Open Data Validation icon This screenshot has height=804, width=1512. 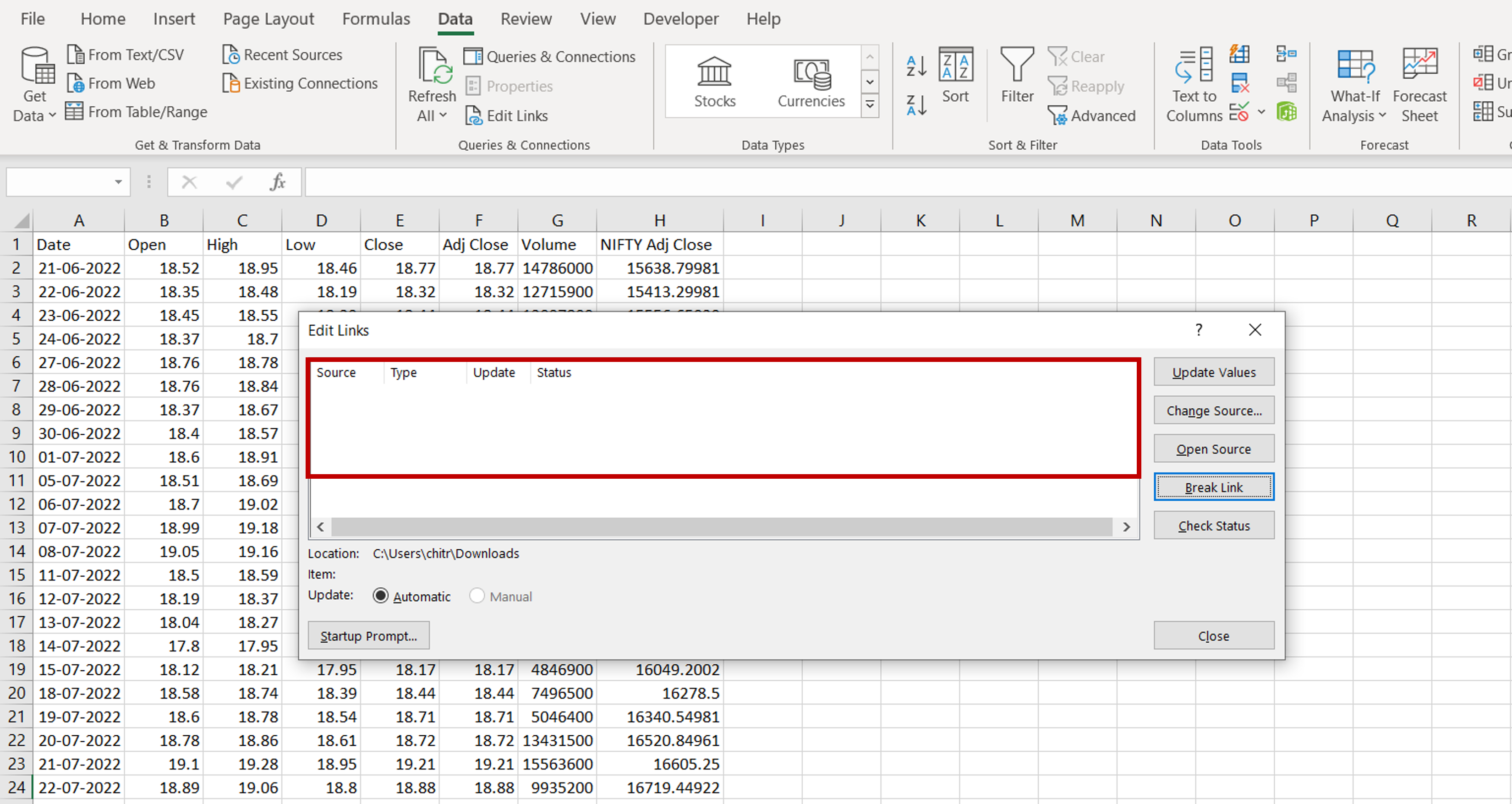click(1239, 111)
